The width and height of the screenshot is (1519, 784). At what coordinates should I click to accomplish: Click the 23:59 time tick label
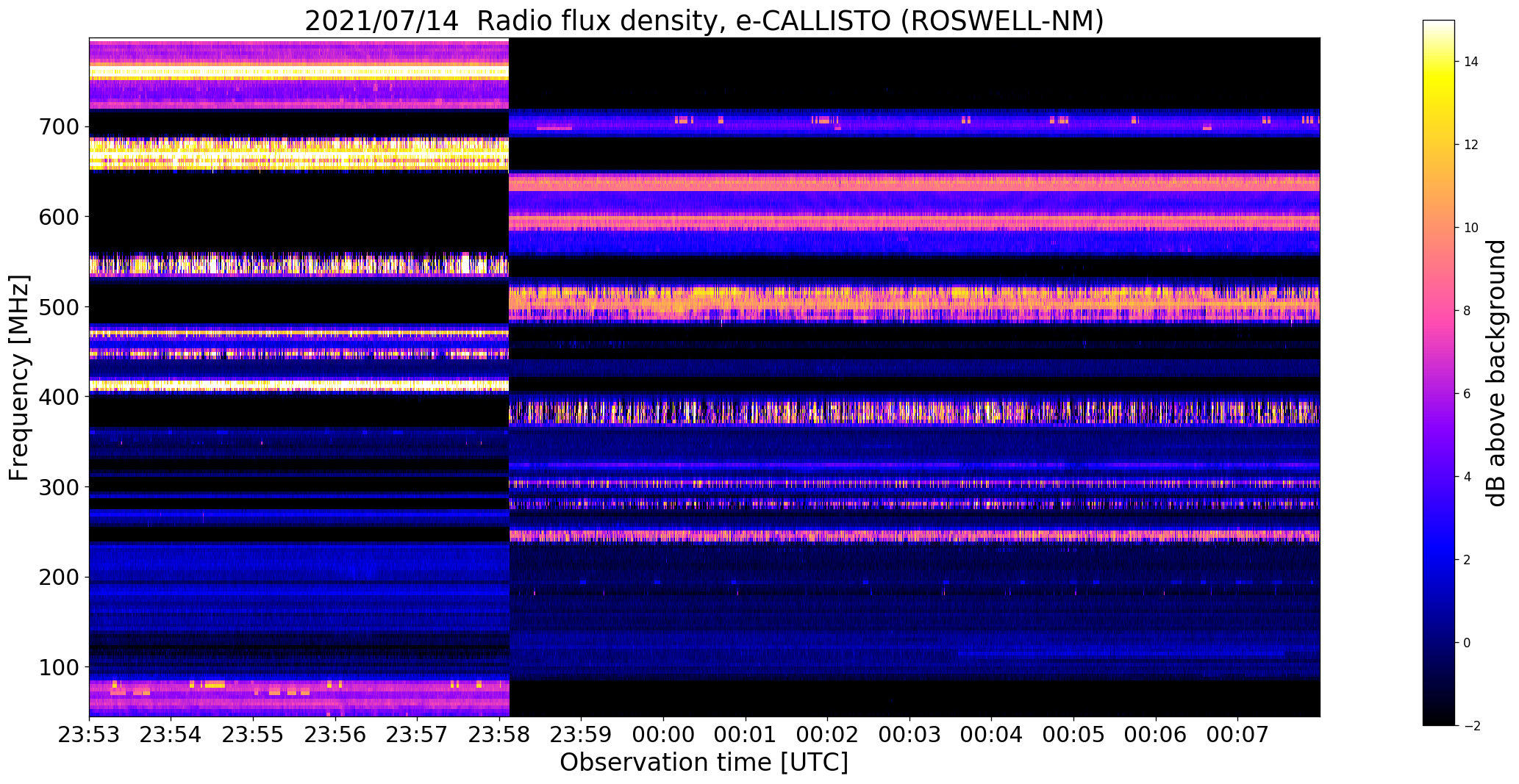click(x=582, y=734)
